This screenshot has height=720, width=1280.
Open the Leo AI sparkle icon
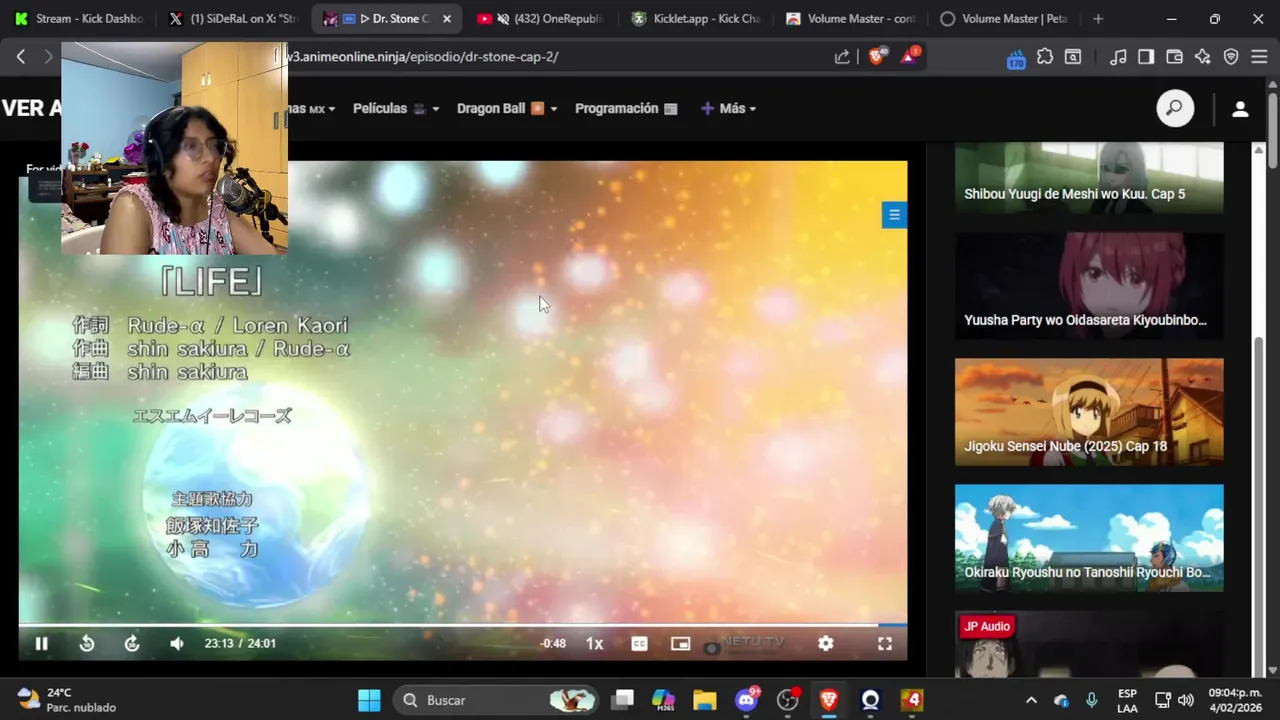point(1203,57)
